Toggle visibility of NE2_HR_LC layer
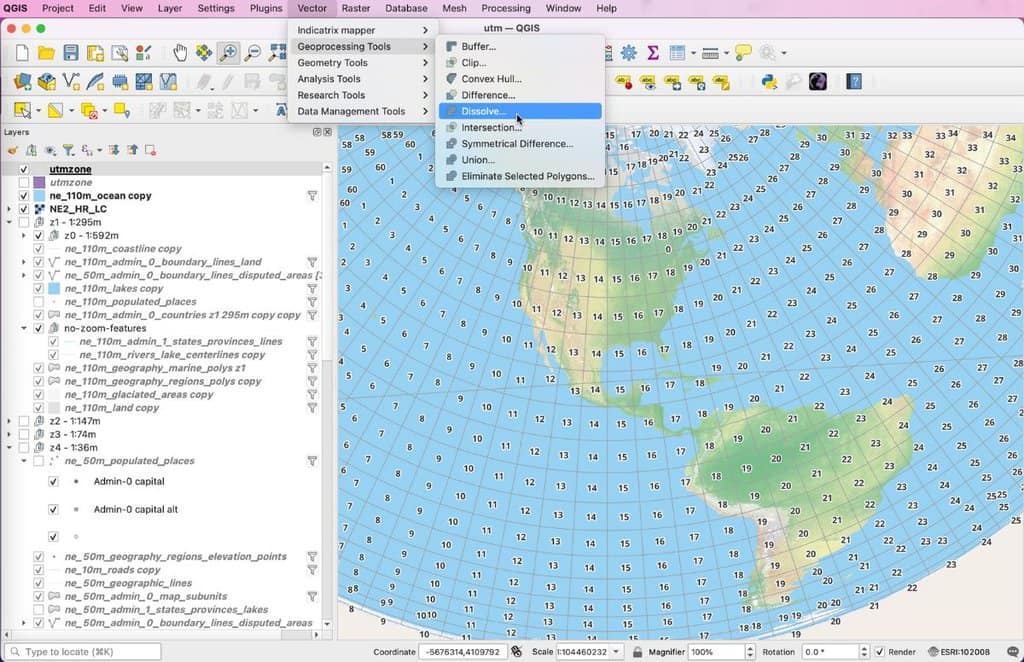1024x662 pixels. [24, 209]
